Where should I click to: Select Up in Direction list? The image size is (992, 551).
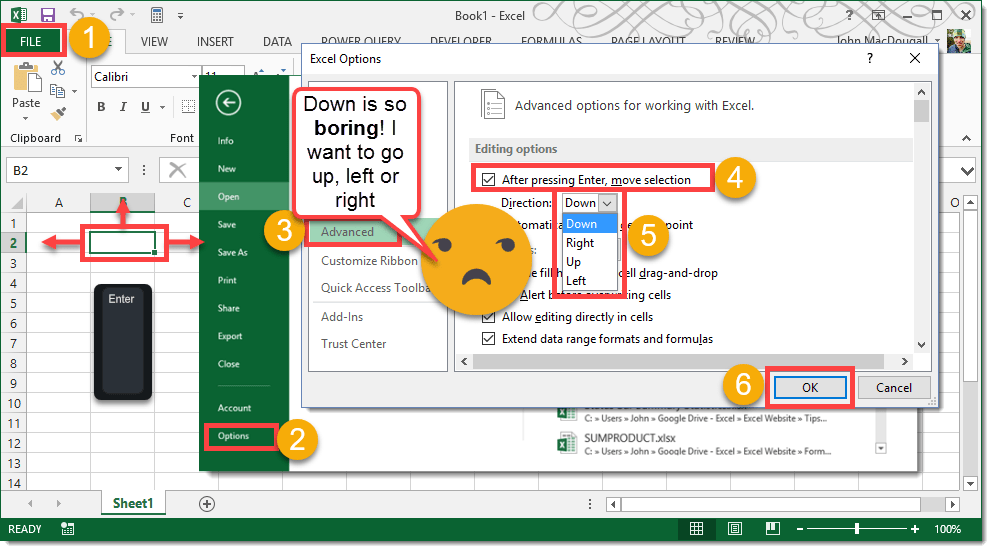(589, 262)
